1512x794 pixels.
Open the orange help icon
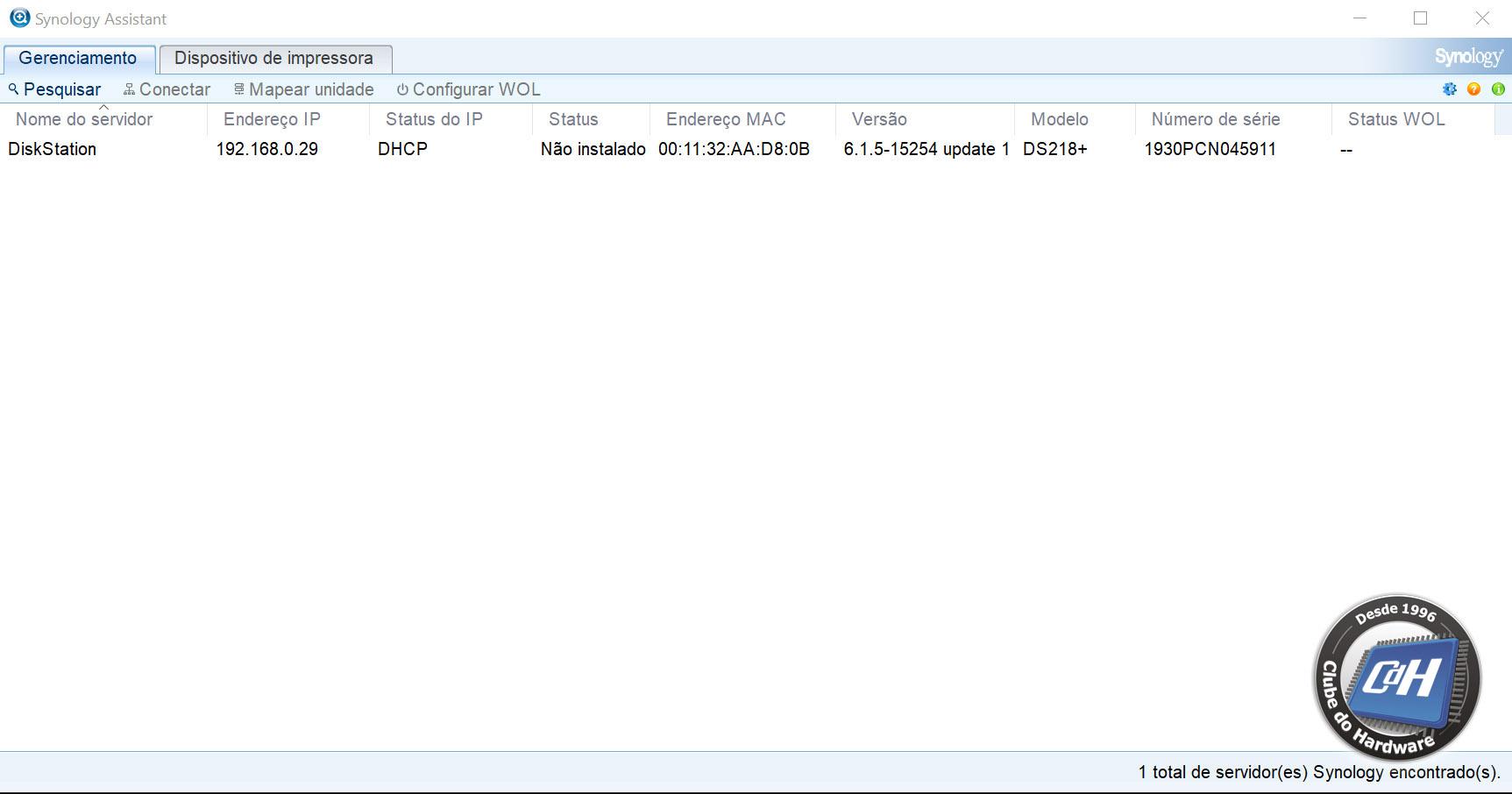(1474, 89)
